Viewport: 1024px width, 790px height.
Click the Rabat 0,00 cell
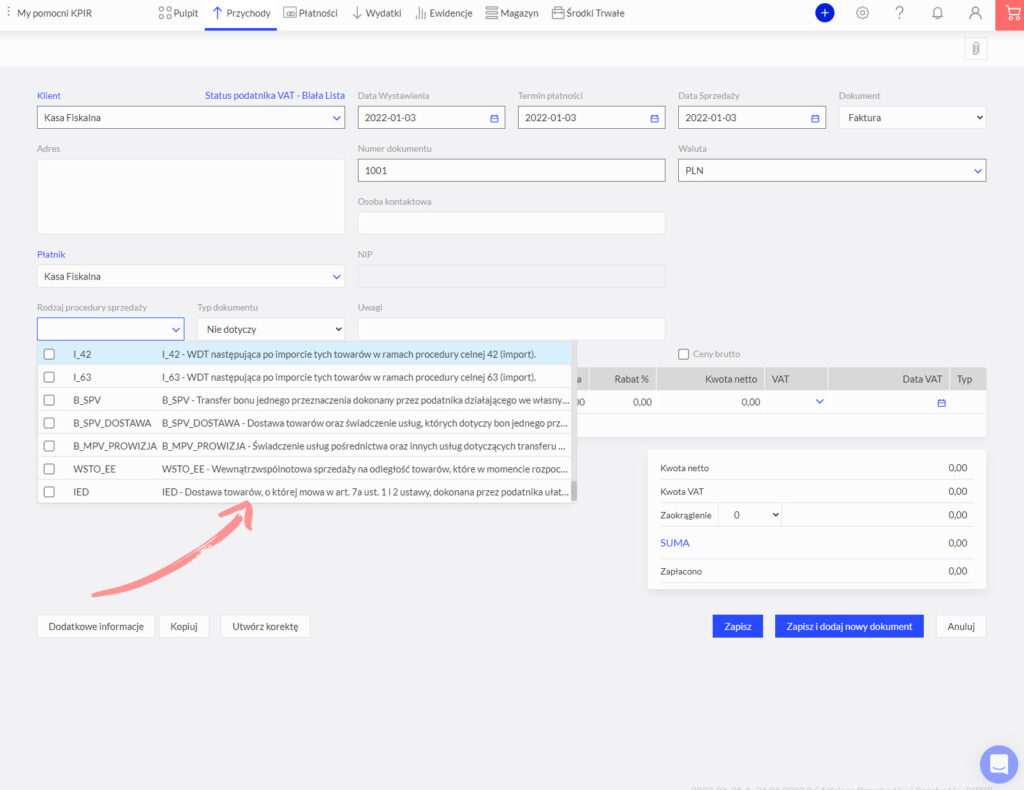(x=622, y=402)
